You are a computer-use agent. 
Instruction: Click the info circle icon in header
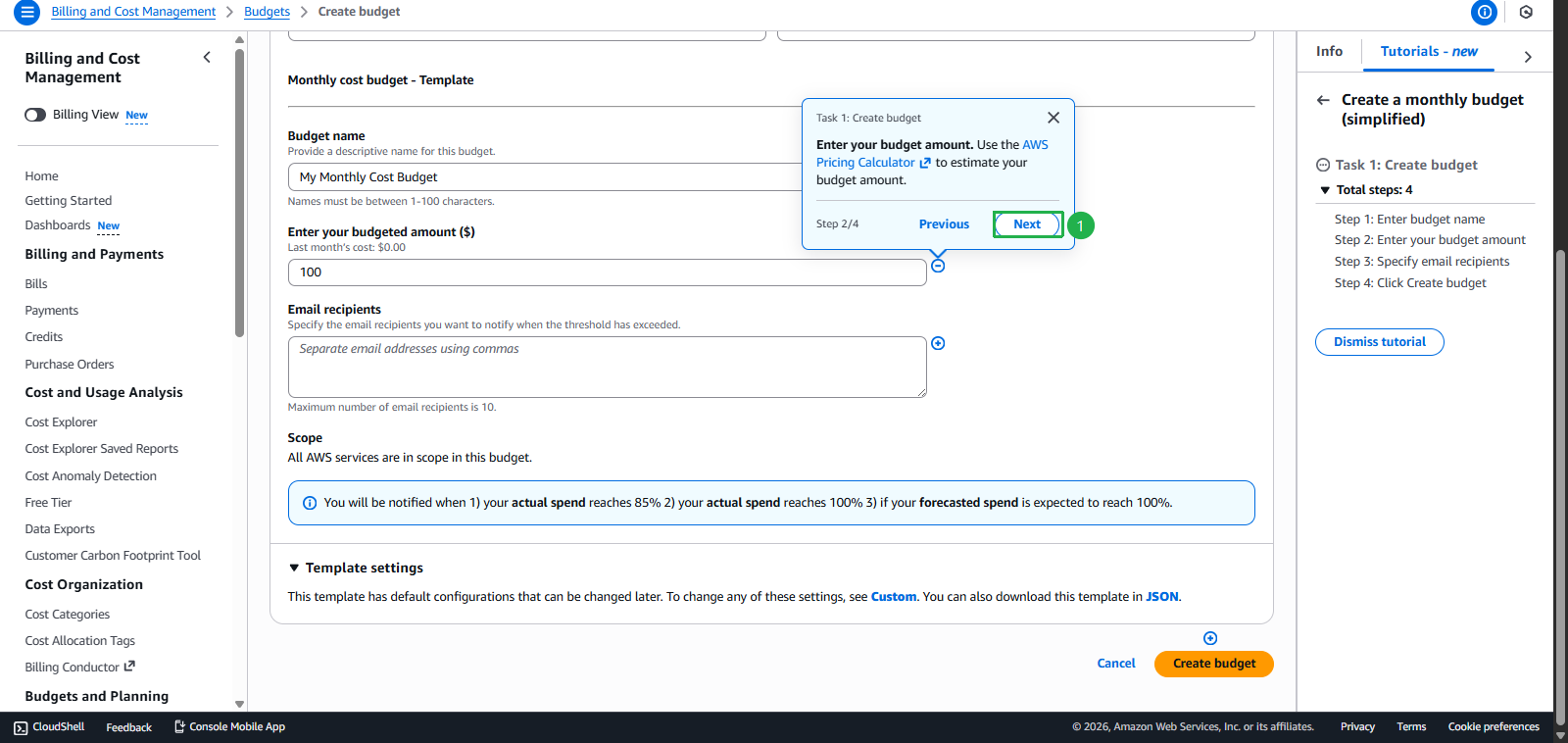pyautogui.click(x=1485, y=12)
